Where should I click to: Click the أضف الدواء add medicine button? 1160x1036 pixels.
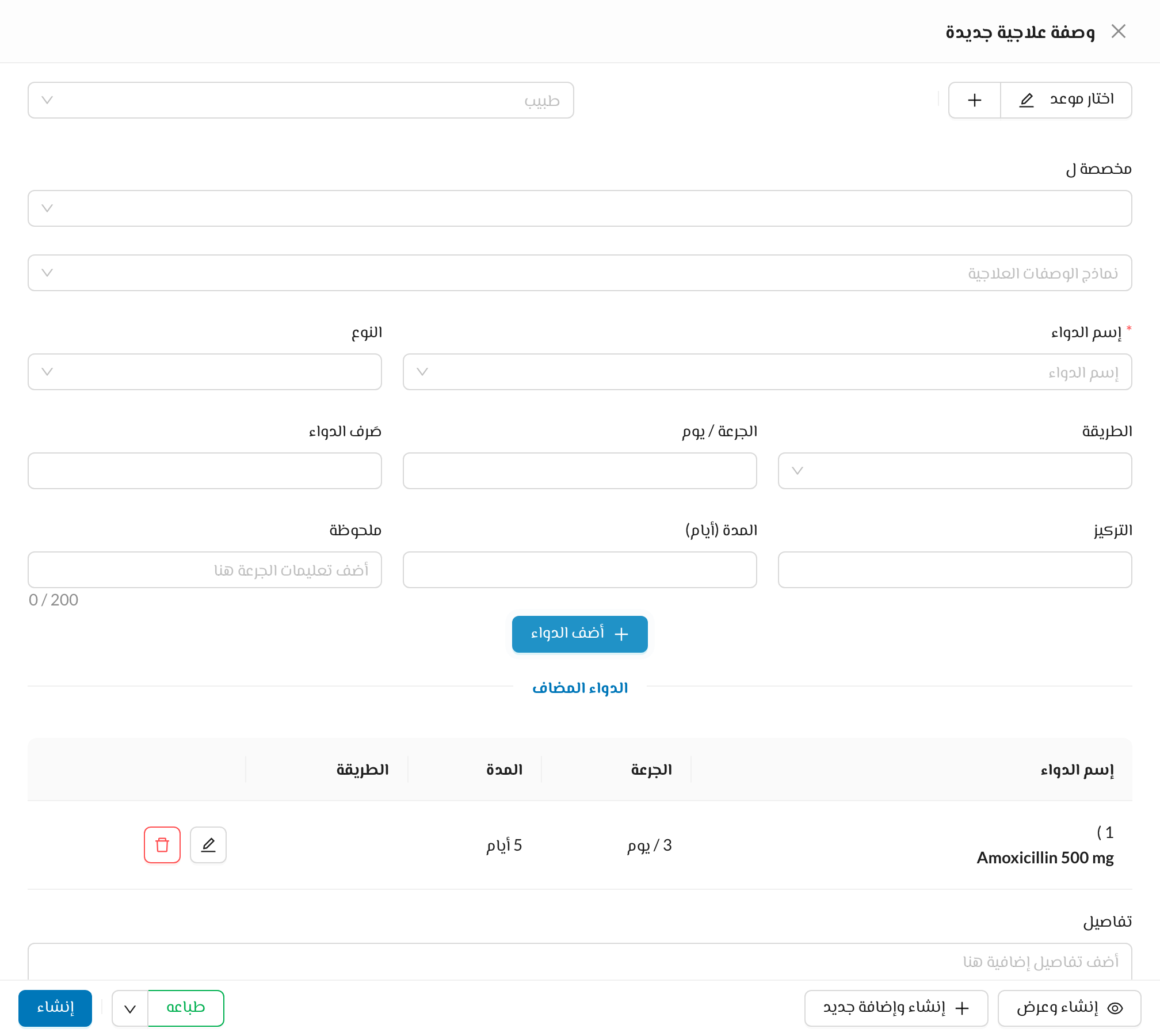(580, 634)
